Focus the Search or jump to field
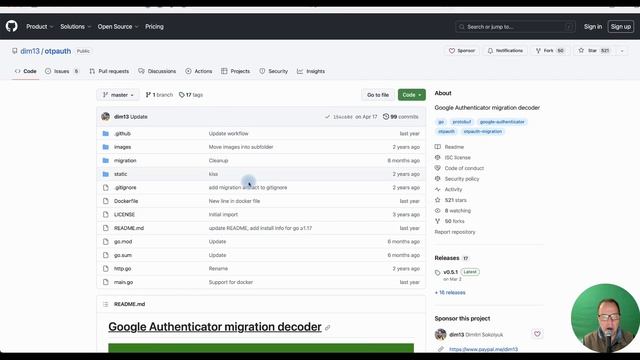 coord(515,27)
